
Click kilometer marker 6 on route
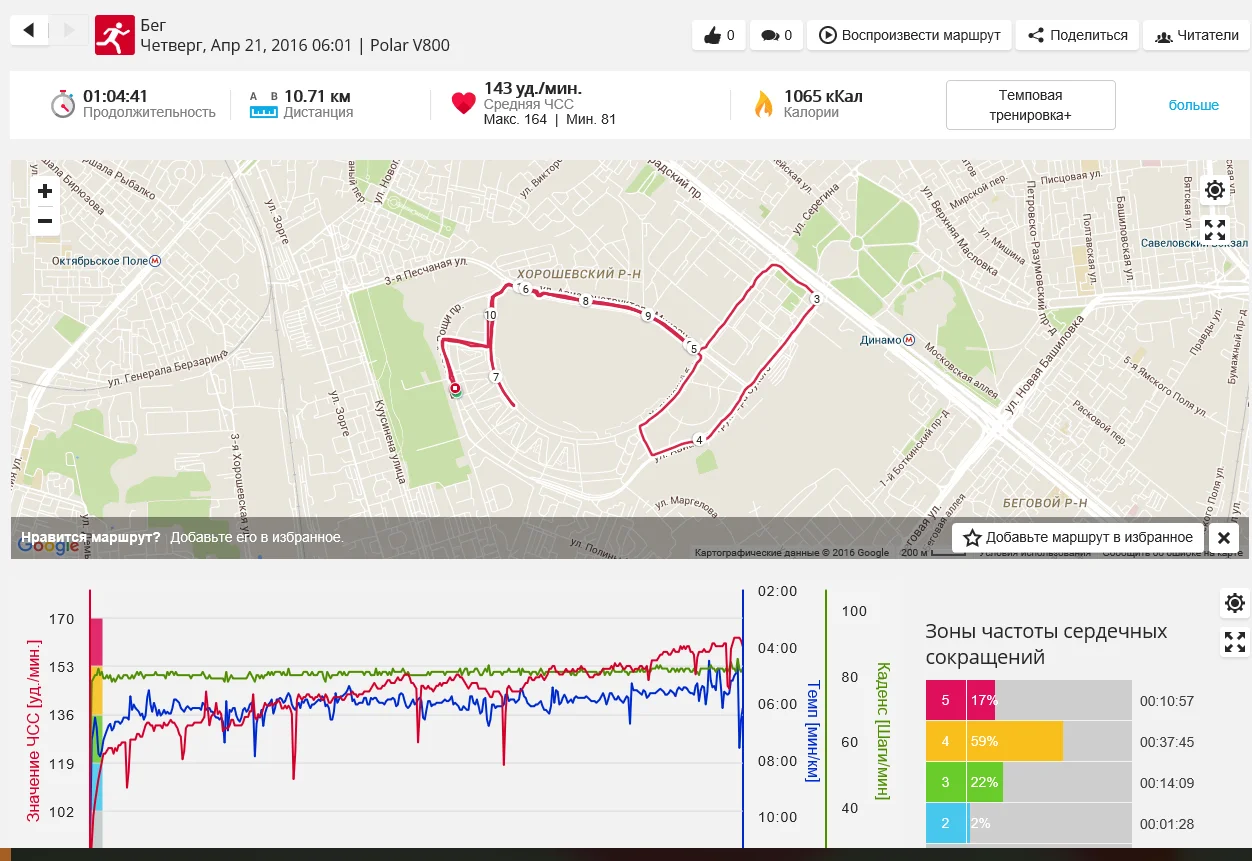[x=525, y=289]
